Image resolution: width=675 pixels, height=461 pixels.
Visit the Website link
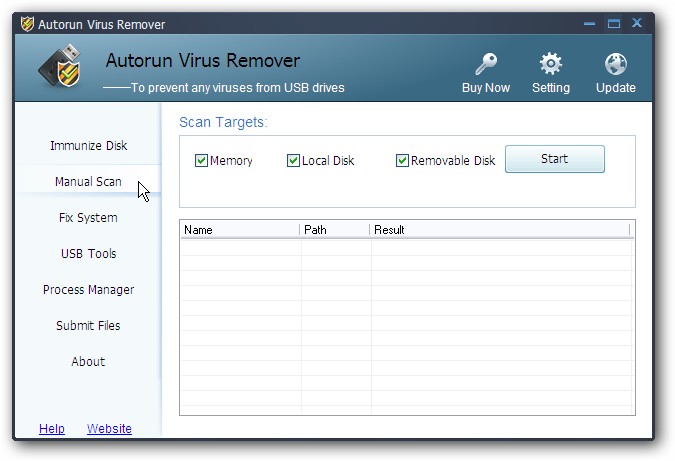coord(109,429)
